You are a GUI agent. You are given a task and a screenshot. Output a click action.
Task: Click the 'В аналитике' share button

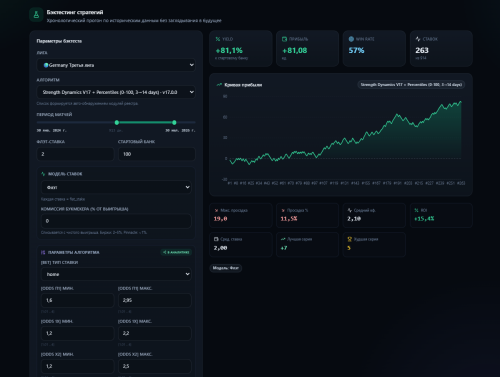point(176,252)
